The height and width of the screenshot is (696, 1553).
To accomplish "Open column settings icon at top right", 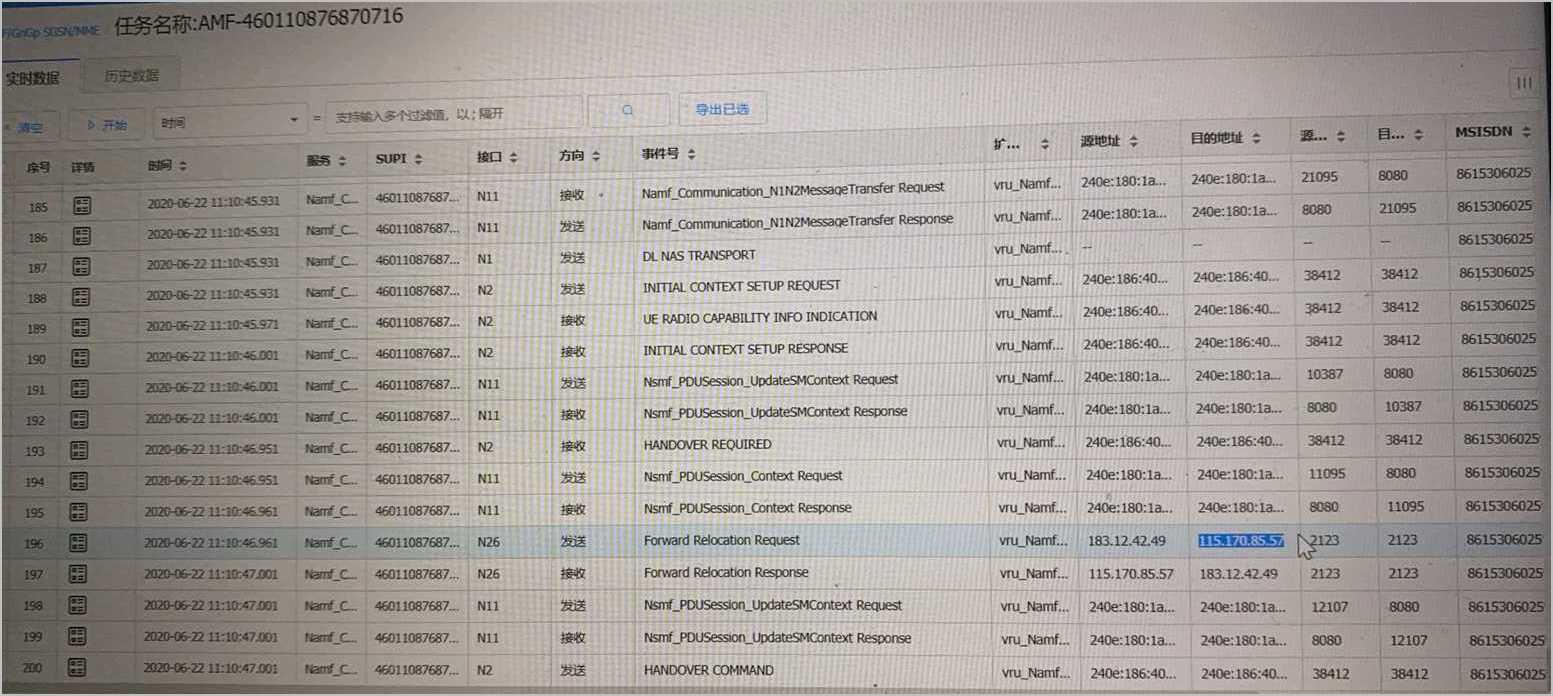I will (1524, 84).
